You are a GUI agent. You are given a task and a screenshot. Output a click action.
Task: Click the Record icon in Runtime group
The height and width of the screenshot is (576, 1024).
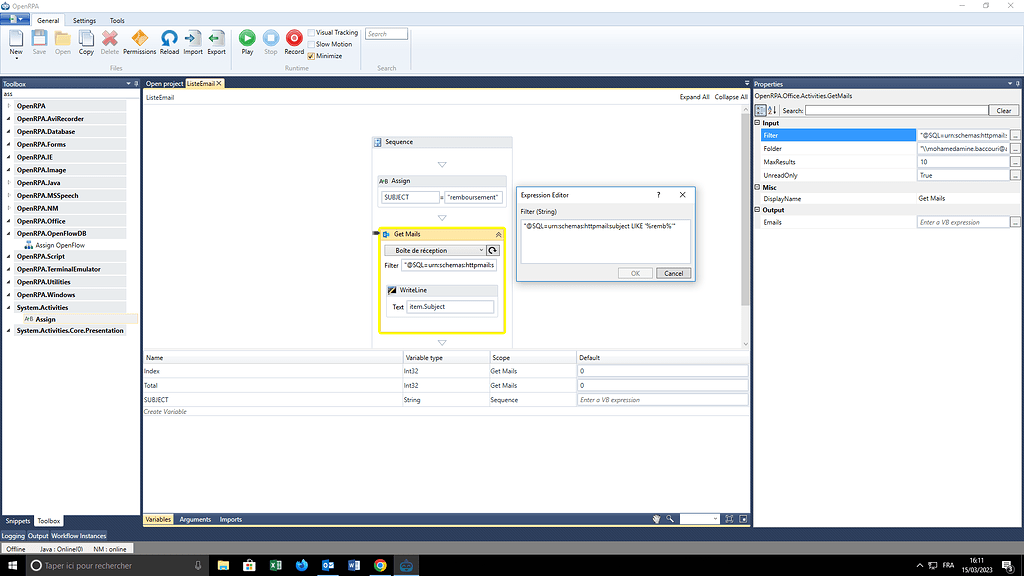coord(293,40)
